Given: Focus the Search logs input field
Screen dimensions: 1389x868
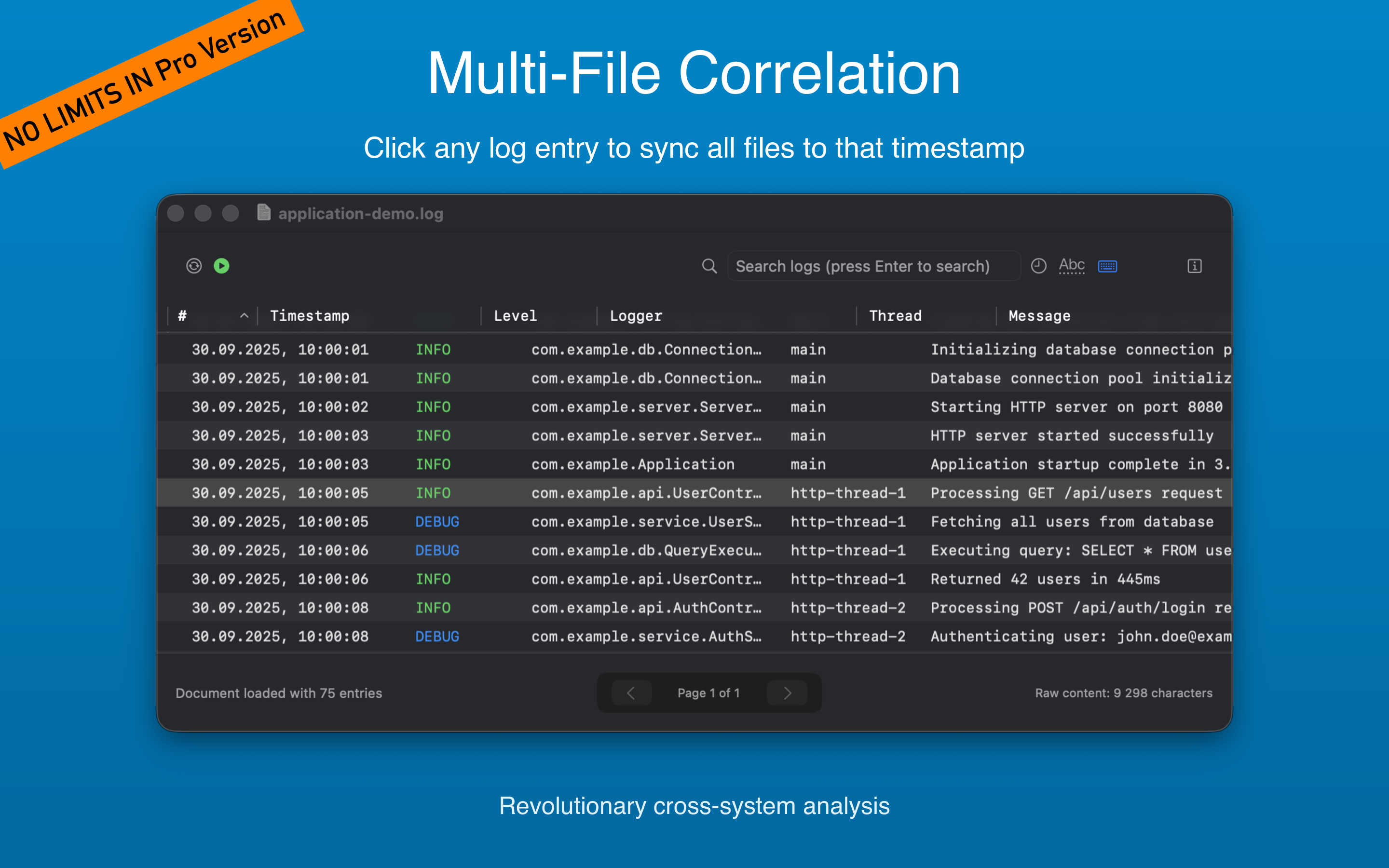Looking at the screenshot, I should 872,266.
